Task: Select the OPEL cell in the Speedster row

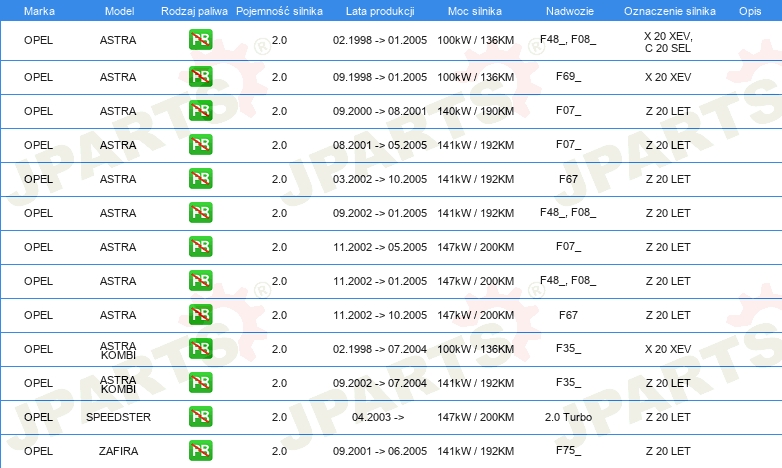Action: (x=38, y=417)
